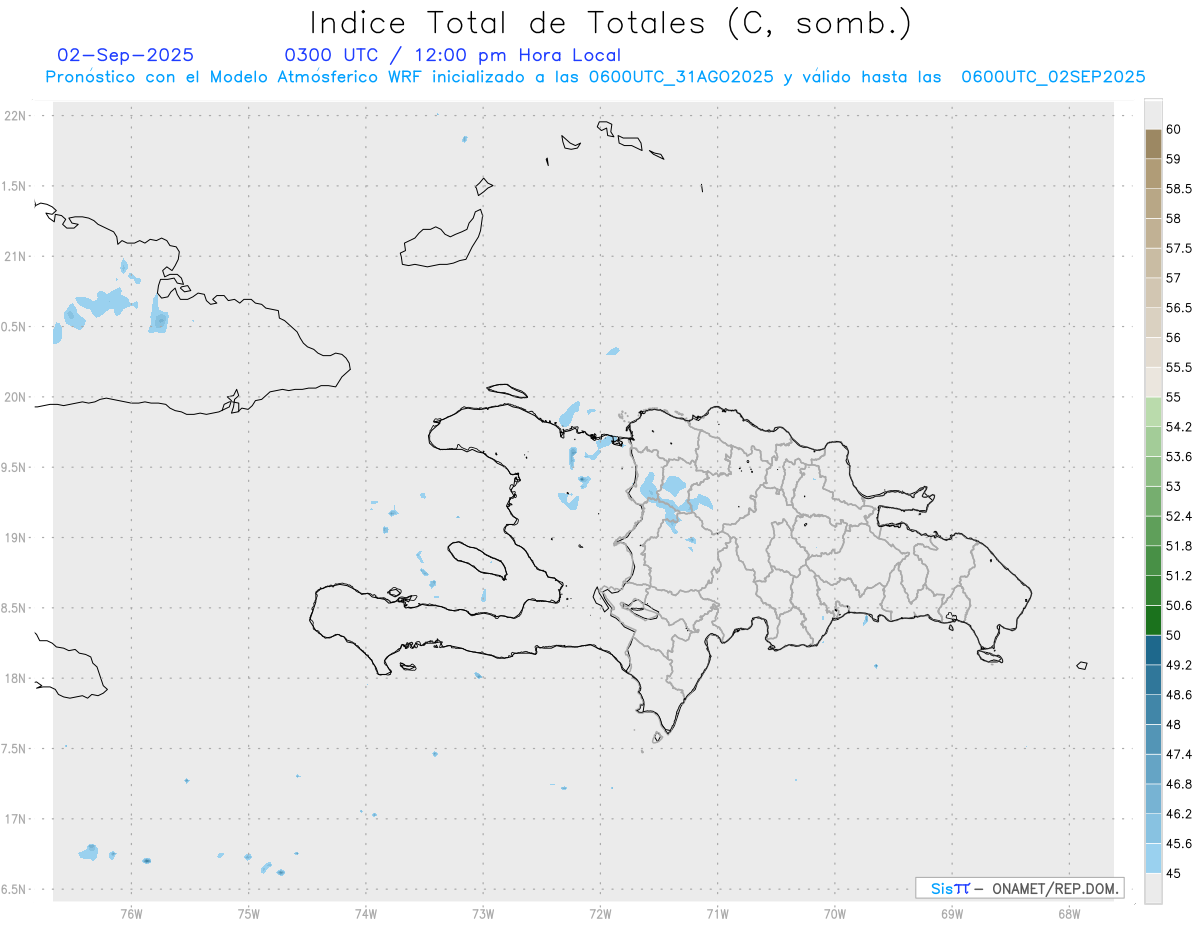Click the colorbar value "46.2"
This screenshot has width=1200, height=927.
tap(1179, 813)
